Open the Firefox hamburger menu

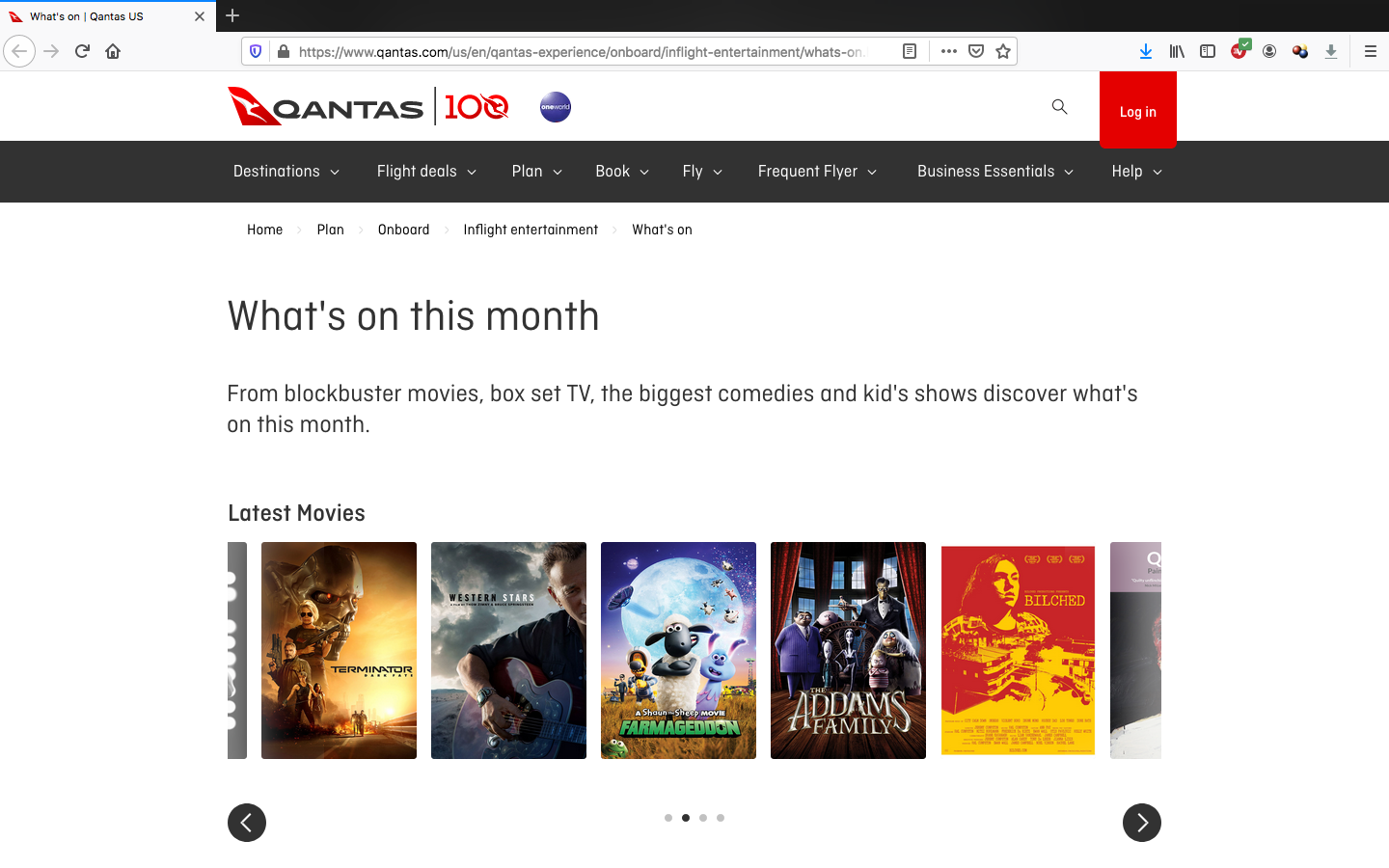(x=1370, y=51)
